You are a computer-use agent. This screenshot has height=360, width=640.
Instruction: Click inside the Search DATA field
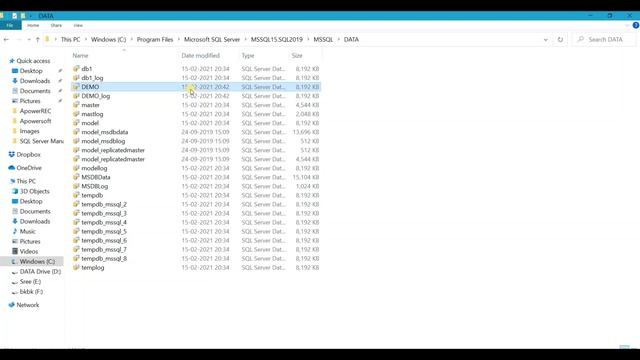tap(604, 40)
